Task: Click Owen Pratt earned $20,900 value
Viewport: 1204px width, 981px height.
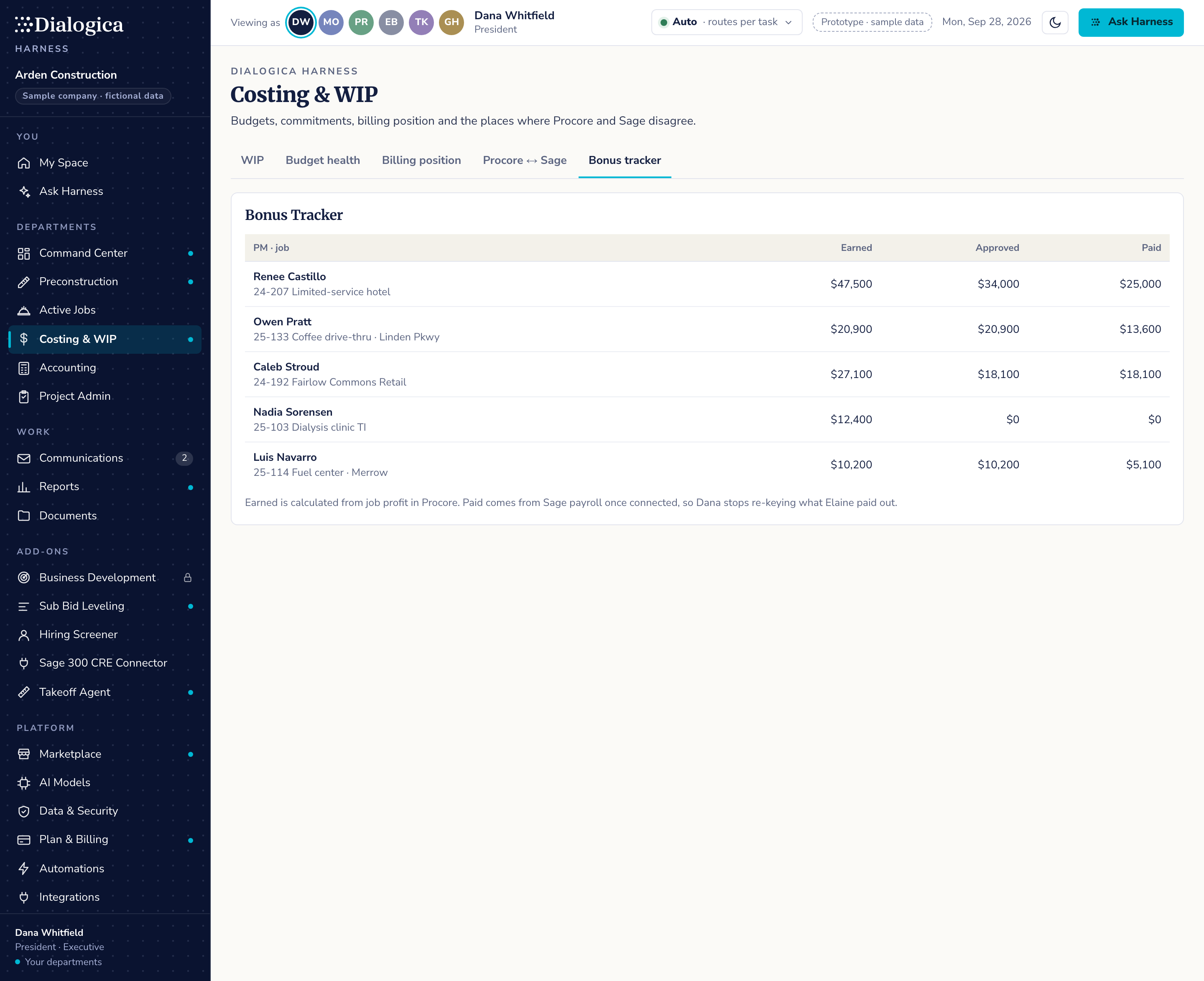Action: [x=851, y=329]
